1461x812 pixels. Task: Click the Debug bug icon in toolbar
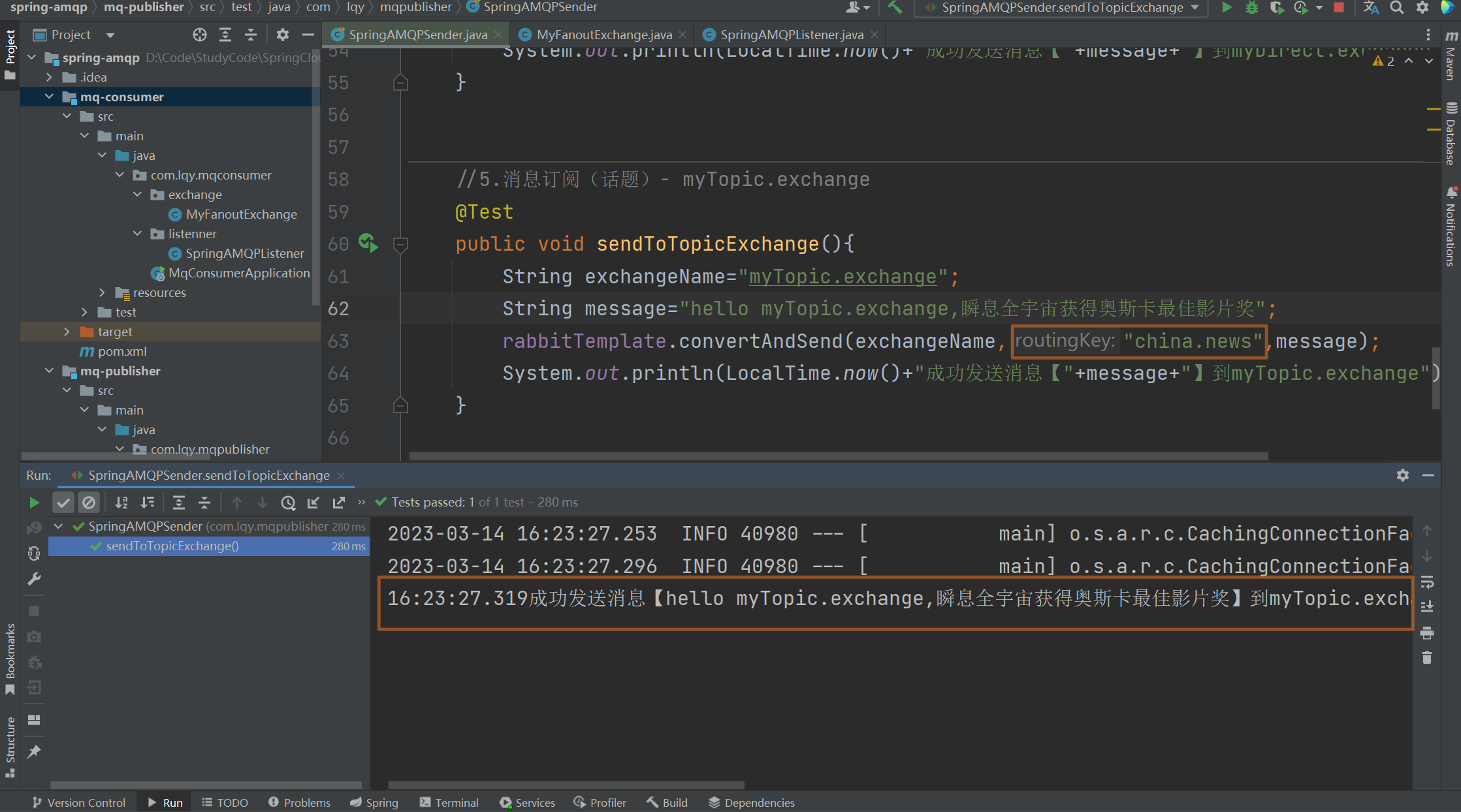click(x=1251, y=8)
